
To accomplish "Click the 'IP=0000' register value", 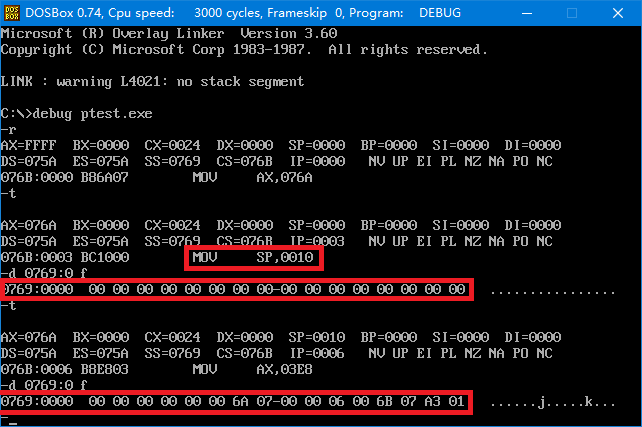I will [318, 161].
